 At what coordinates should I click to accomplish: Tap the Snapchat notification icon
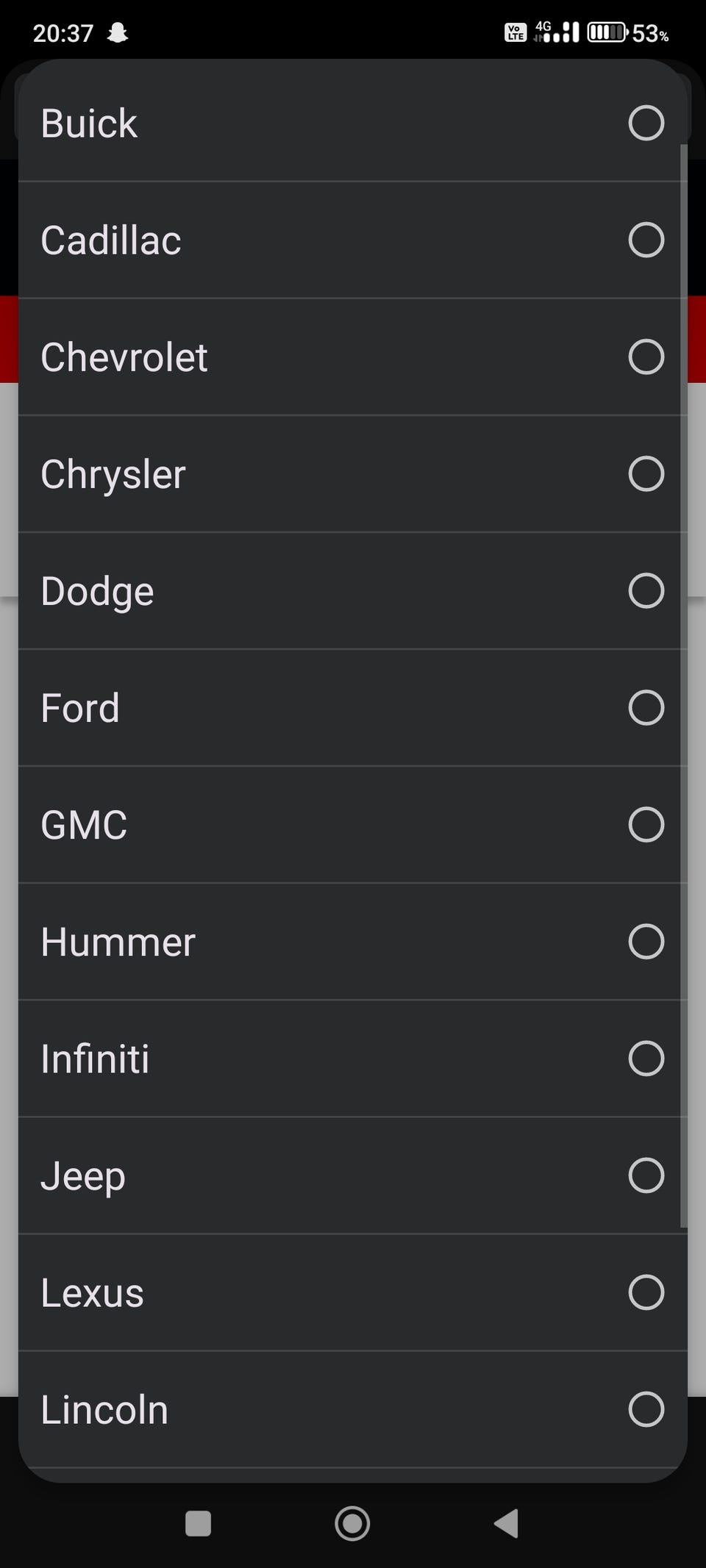point(118,33)
